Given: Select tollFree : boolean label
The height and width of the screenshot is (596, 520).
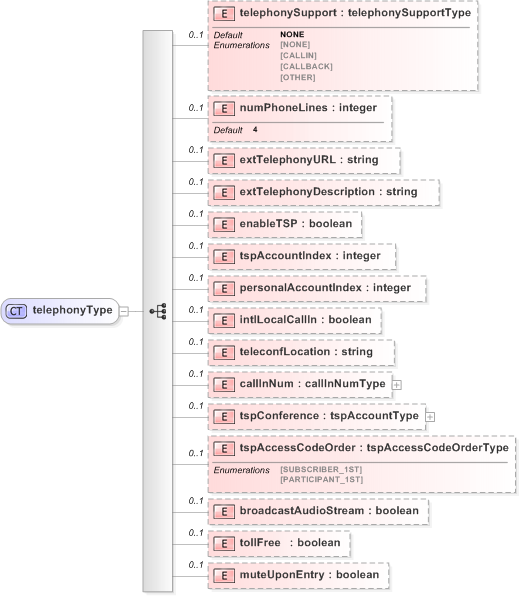Looking at the screenshot, I should 290,542.
